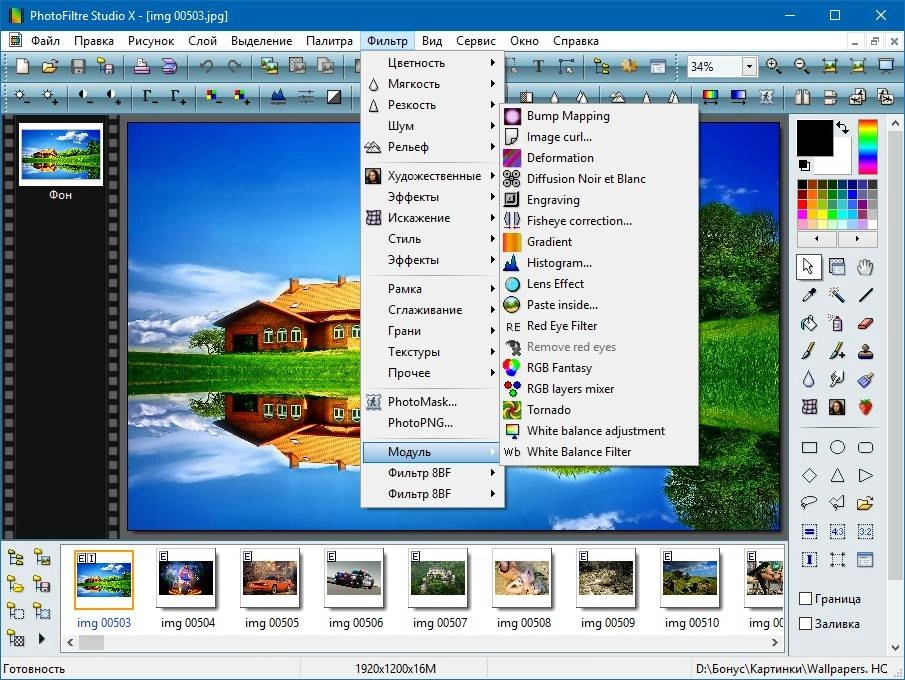
Task: Choose Bump Mapping from plugin submenu
Action: (600, 116)
